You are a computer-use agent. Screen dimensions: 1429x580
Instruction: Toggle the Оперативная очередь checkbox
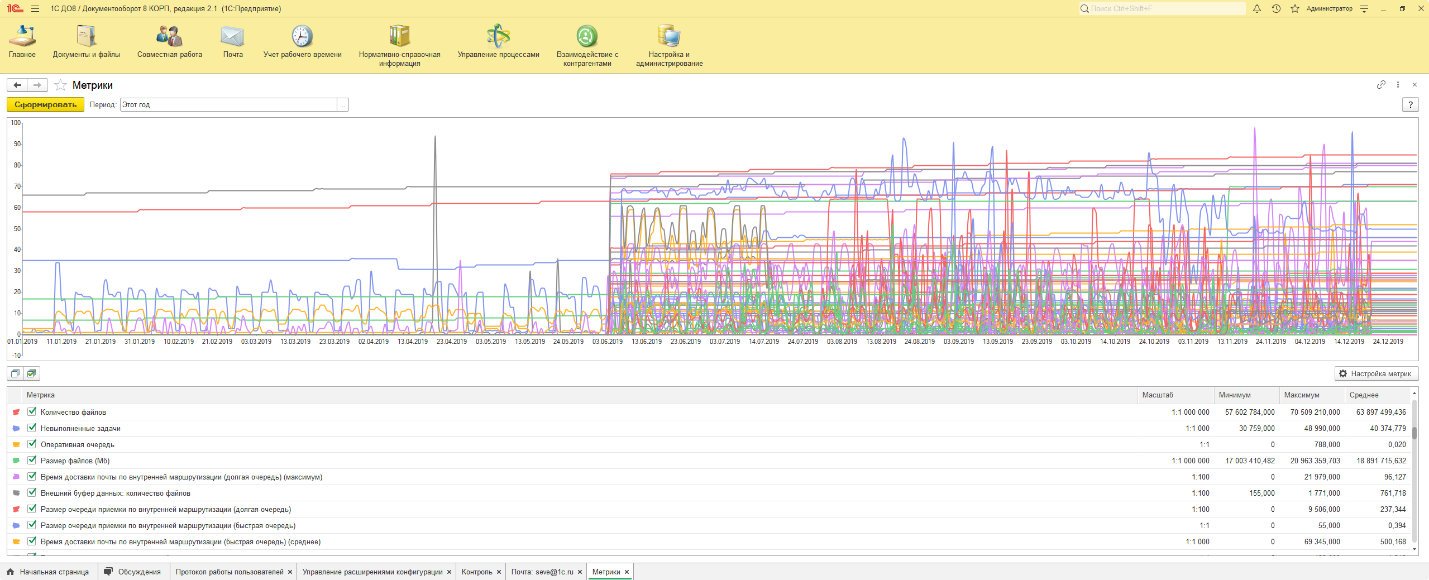coord(32,444)
